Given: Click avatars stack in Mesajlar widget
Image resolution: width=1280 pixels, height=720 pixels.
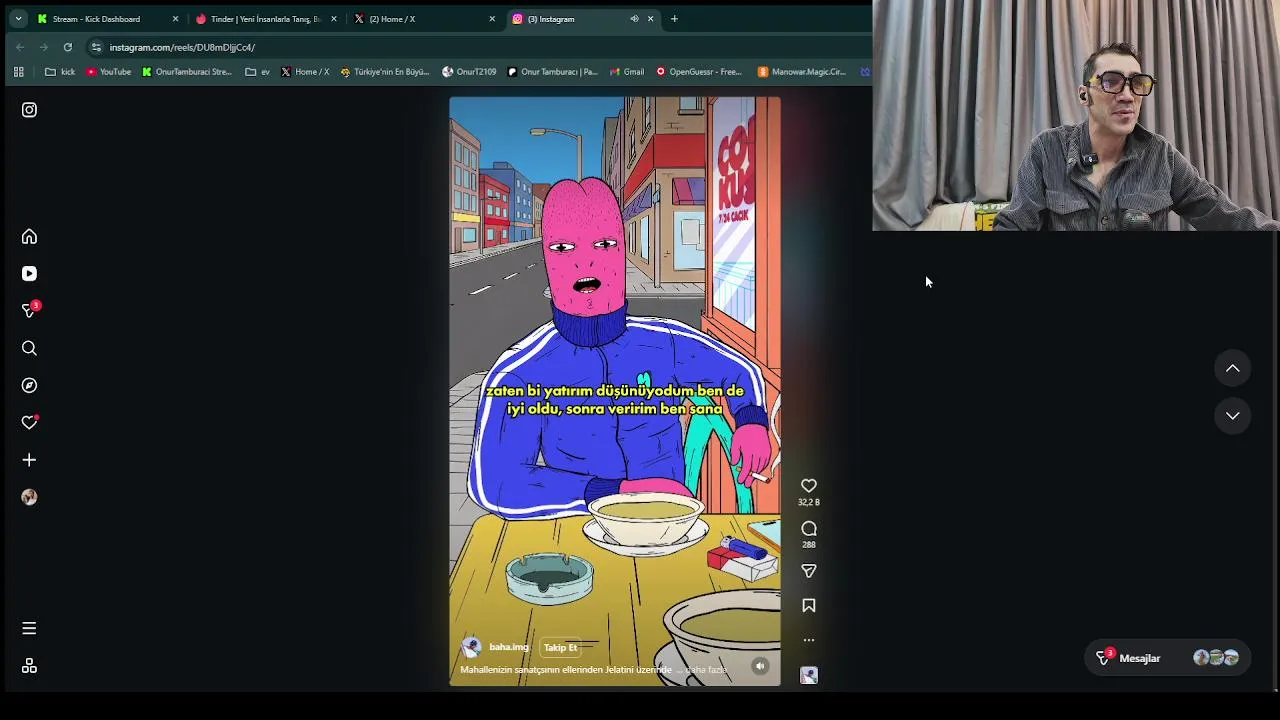Looking at the screenshot, I should pyautogui.click(x=1216, y=658).
